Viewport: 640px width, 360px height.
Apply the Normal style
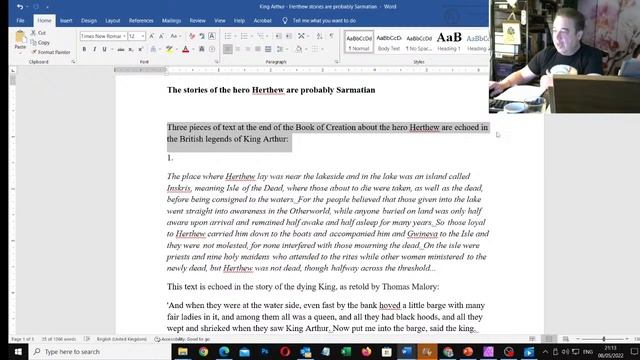point(359,42)
